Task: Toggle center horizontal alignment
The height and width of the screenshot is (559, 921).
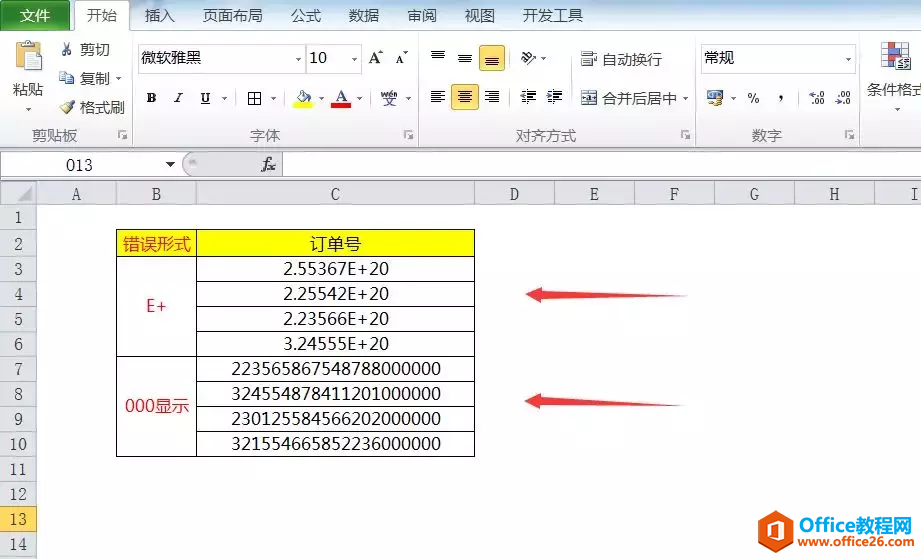Action: click(465, 97)
